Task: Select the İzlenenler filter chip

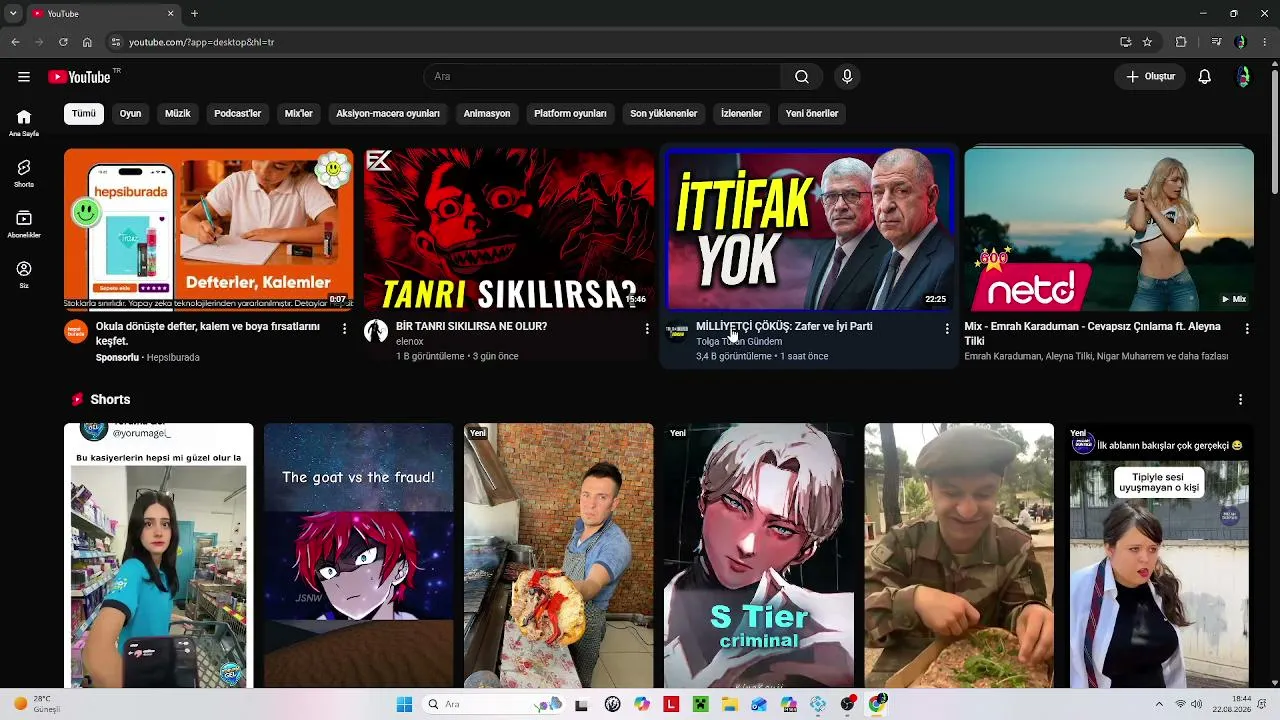Action: click(x=742, y=114)
